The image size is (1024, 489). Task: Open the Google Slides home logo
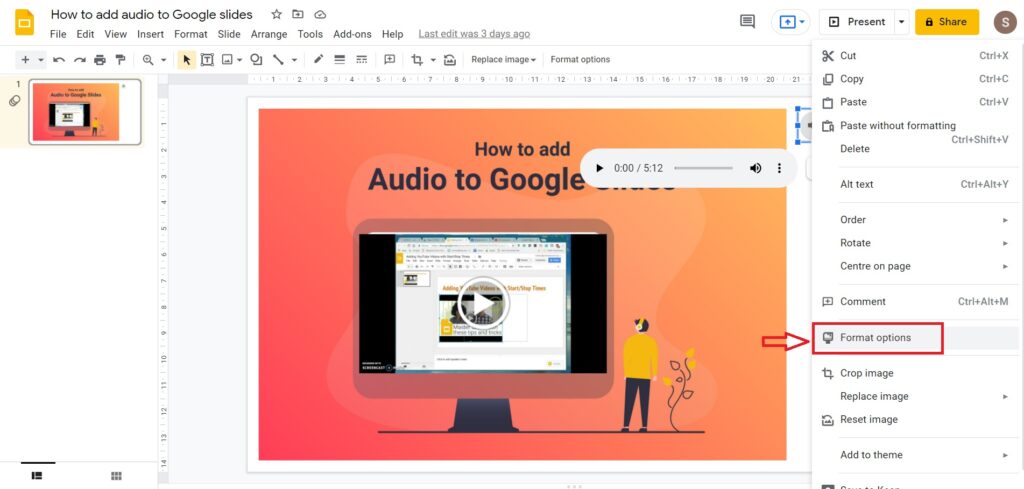point(24,22)
